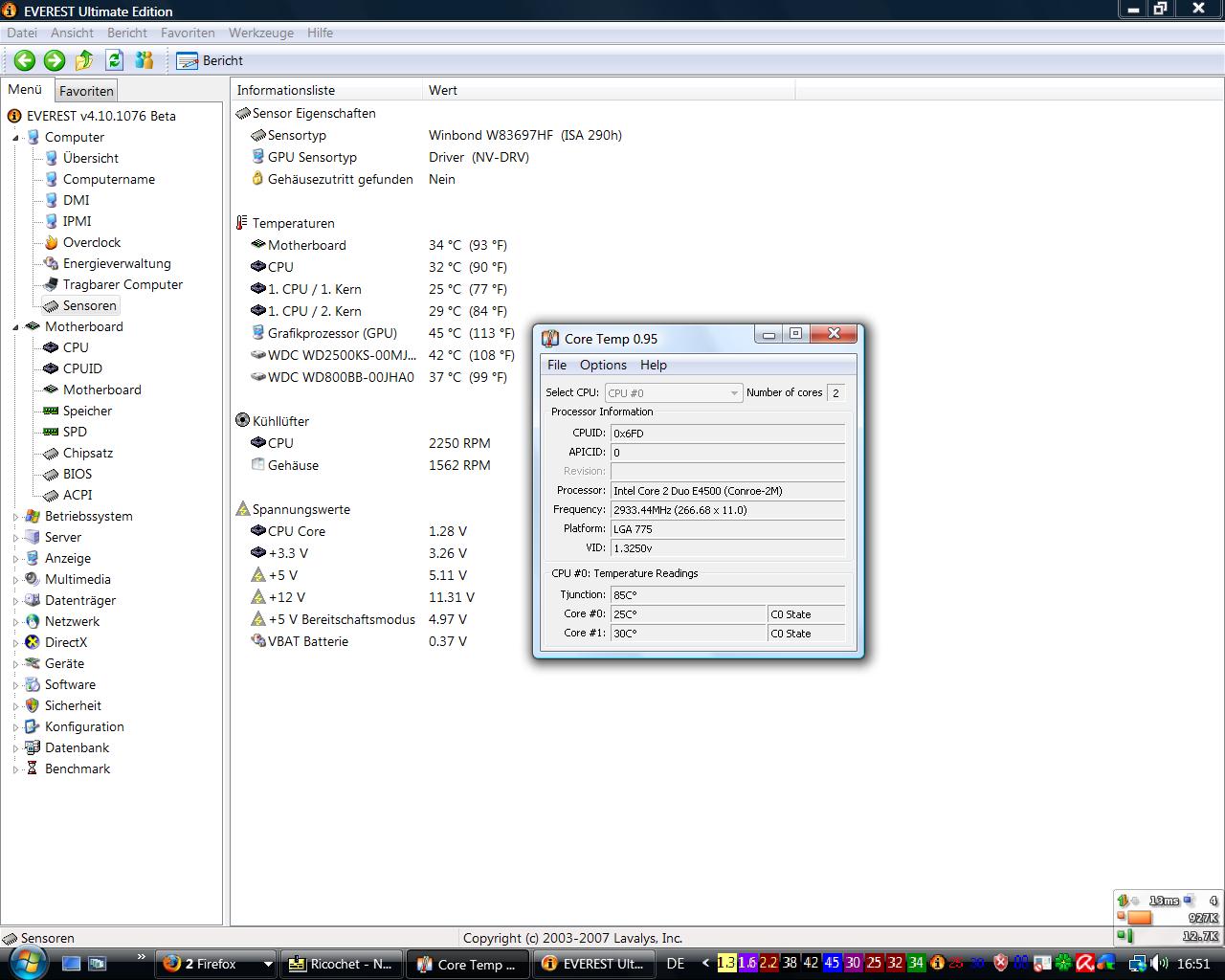Click the Frequency field in Core Temp
This screenshot has height=980, width=1225.
click(727, 510)
